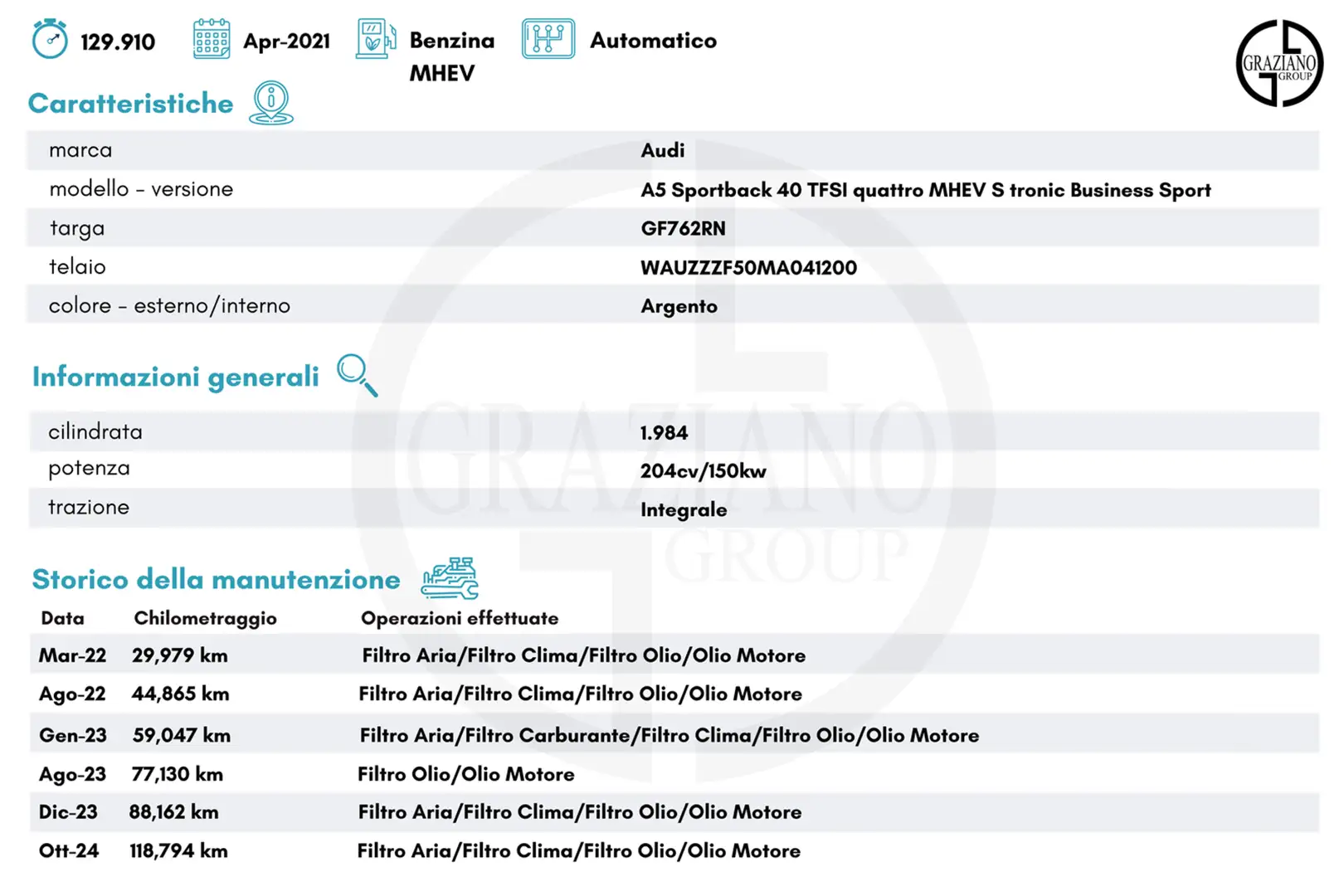Click the modello - versione label
Image resolution: width=1344 pixels, height=896 pixels.
click(141, 189)
